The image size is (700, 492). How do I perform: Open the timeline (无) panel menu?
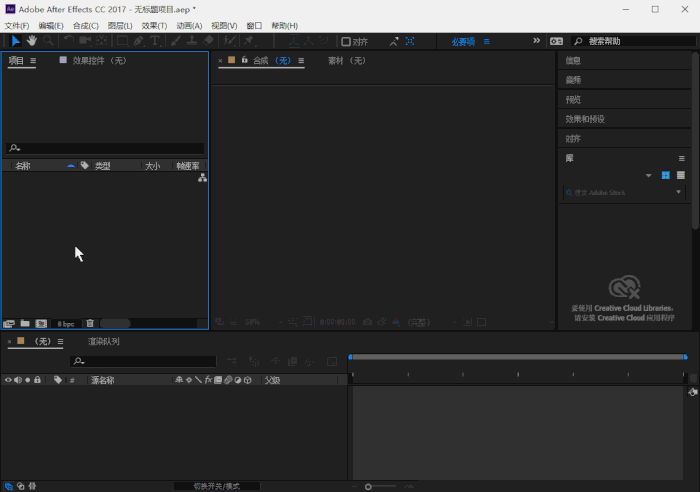point(60,342)
